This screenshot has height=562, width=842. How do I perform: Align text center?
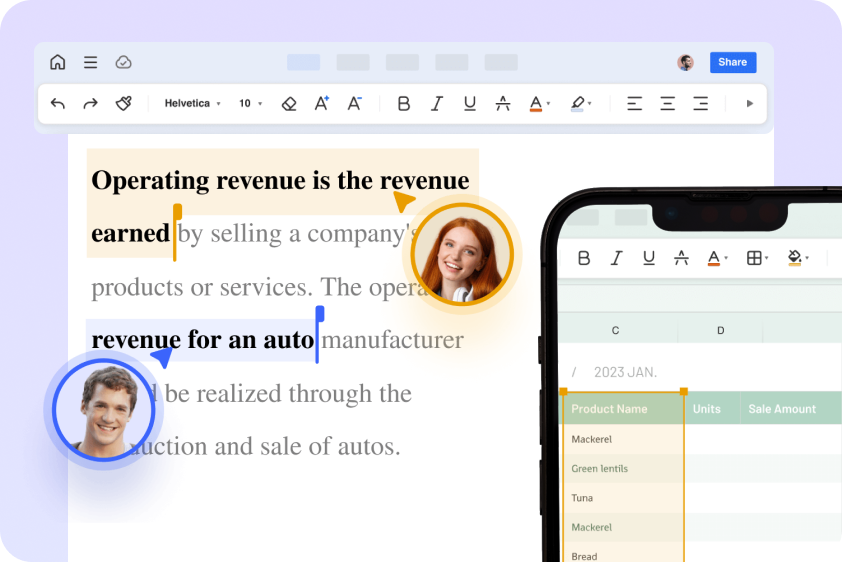(x=667, y=104)
